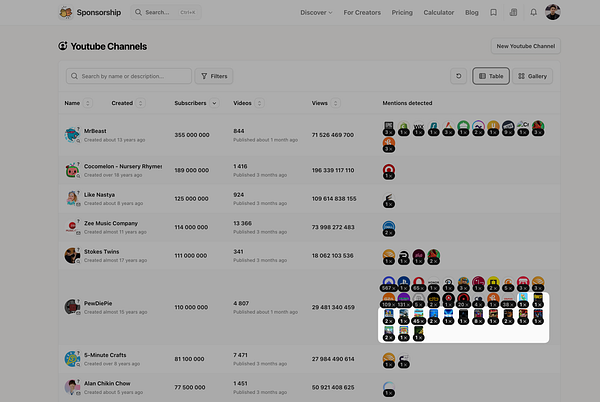
Task: Open the Filters panel
Action: click(x=214, y=76)
